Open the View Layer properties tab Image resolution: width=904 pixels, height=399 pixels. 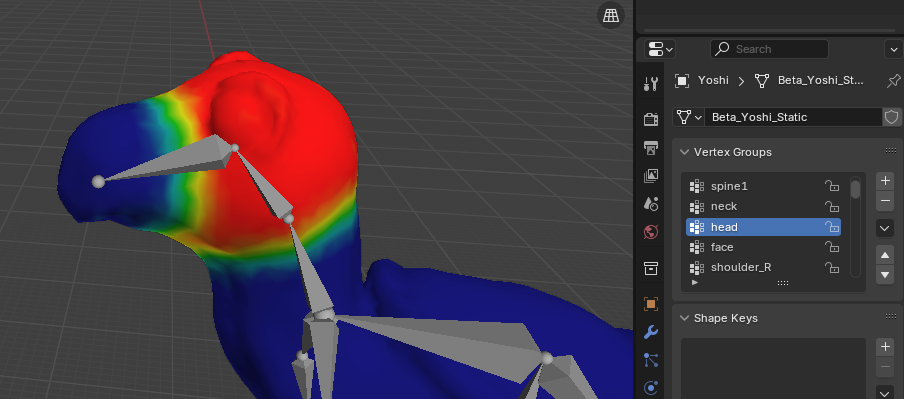(651, 175)
